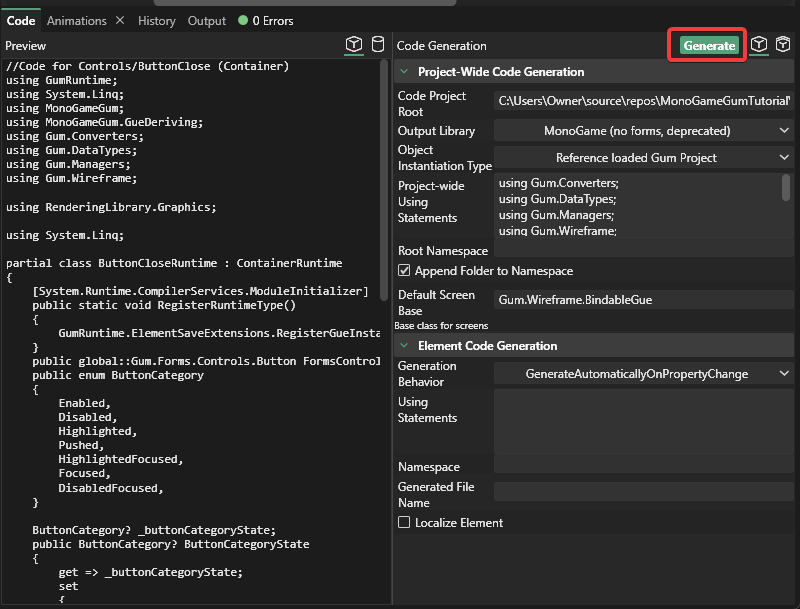
Task: Close the Animations tab with X
Action: tap(119, 21)
